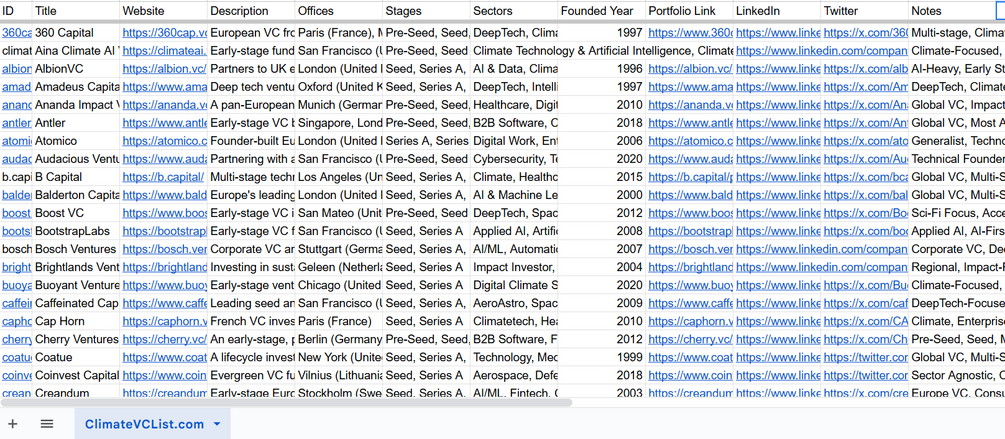Open Atomico's website link
The height and width of the screenshot is (439, 1005).
point(165,140)
